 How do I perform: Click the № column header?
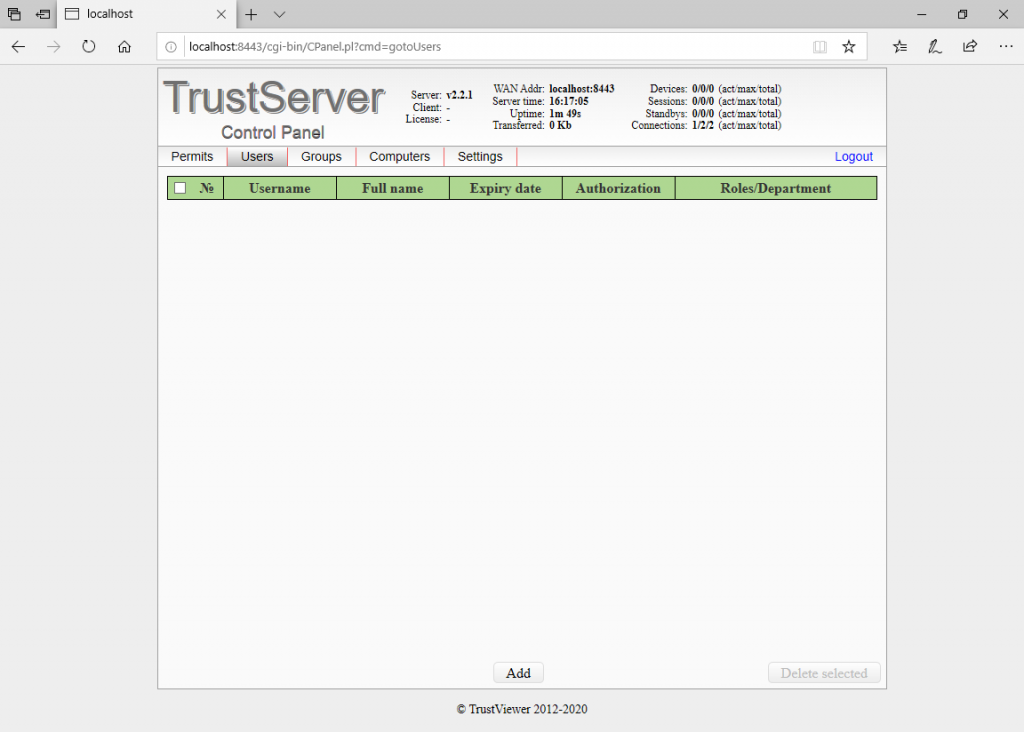(206, 188)
